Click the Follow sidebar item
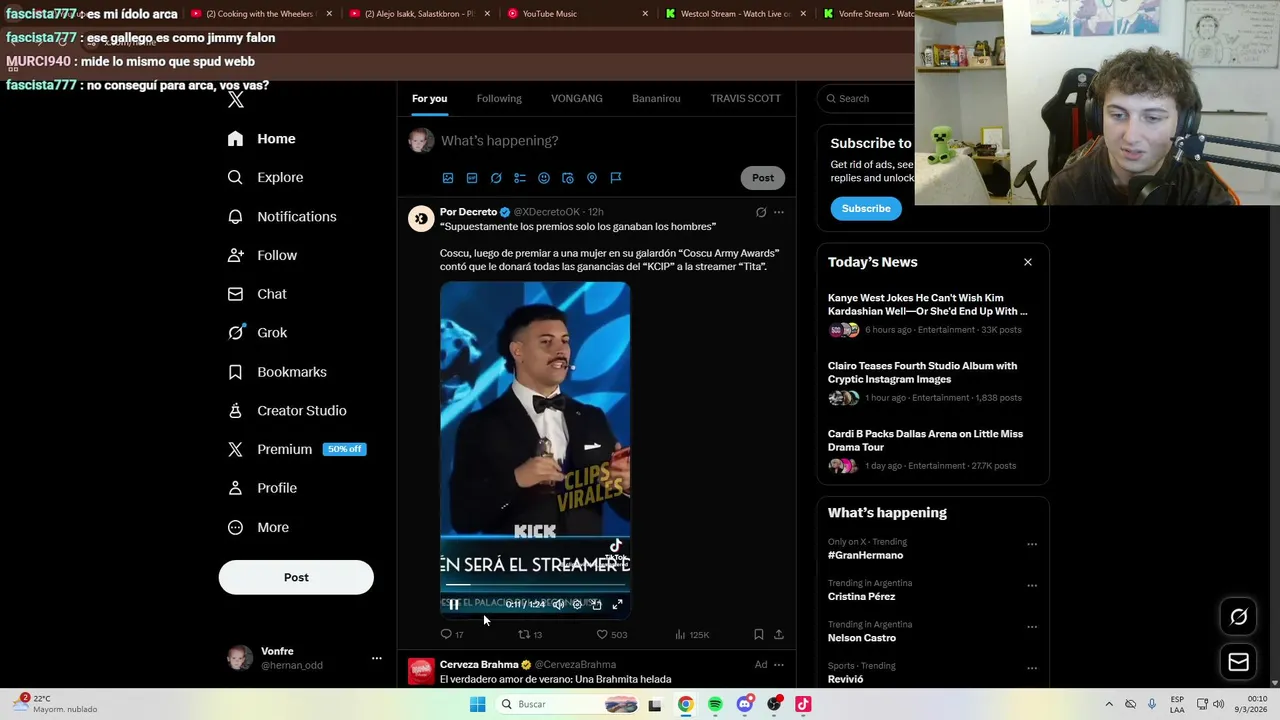Viewport: 1280px width, 720px height. pyautogui.click(x=262, y=255)
